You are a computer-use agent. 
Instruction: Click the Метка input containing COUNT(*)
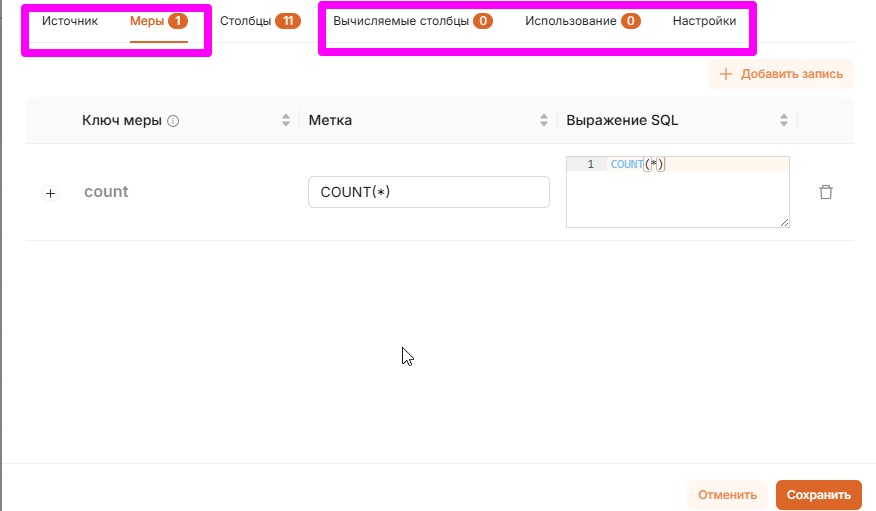[428, 192]
